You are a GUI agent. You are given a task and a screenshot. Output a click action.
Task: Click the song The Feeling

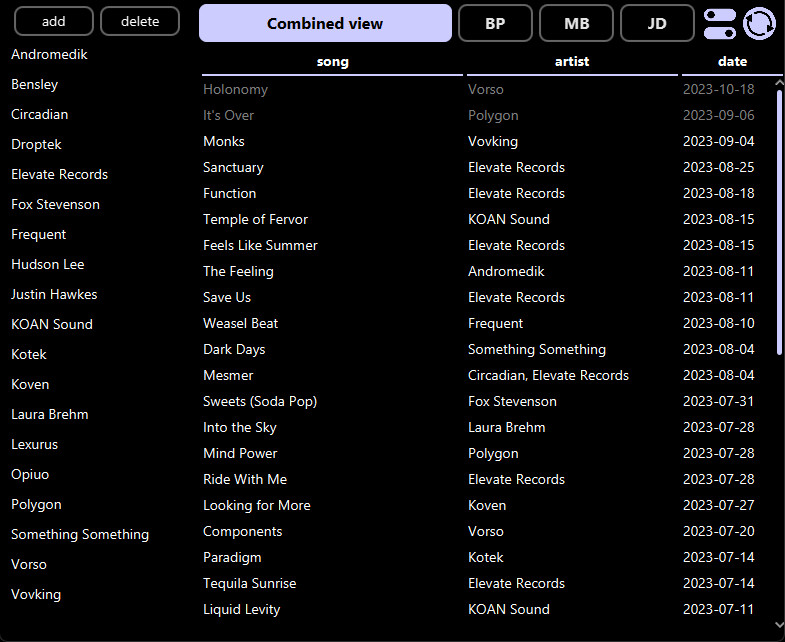click(238, 272)
